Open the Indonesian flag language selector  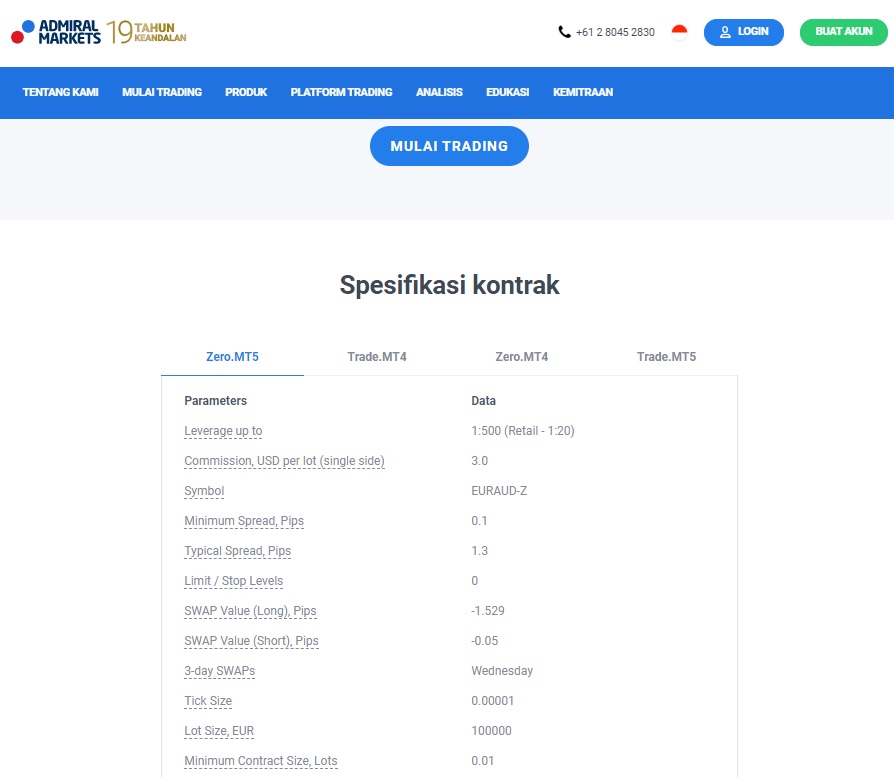[679, 32]
